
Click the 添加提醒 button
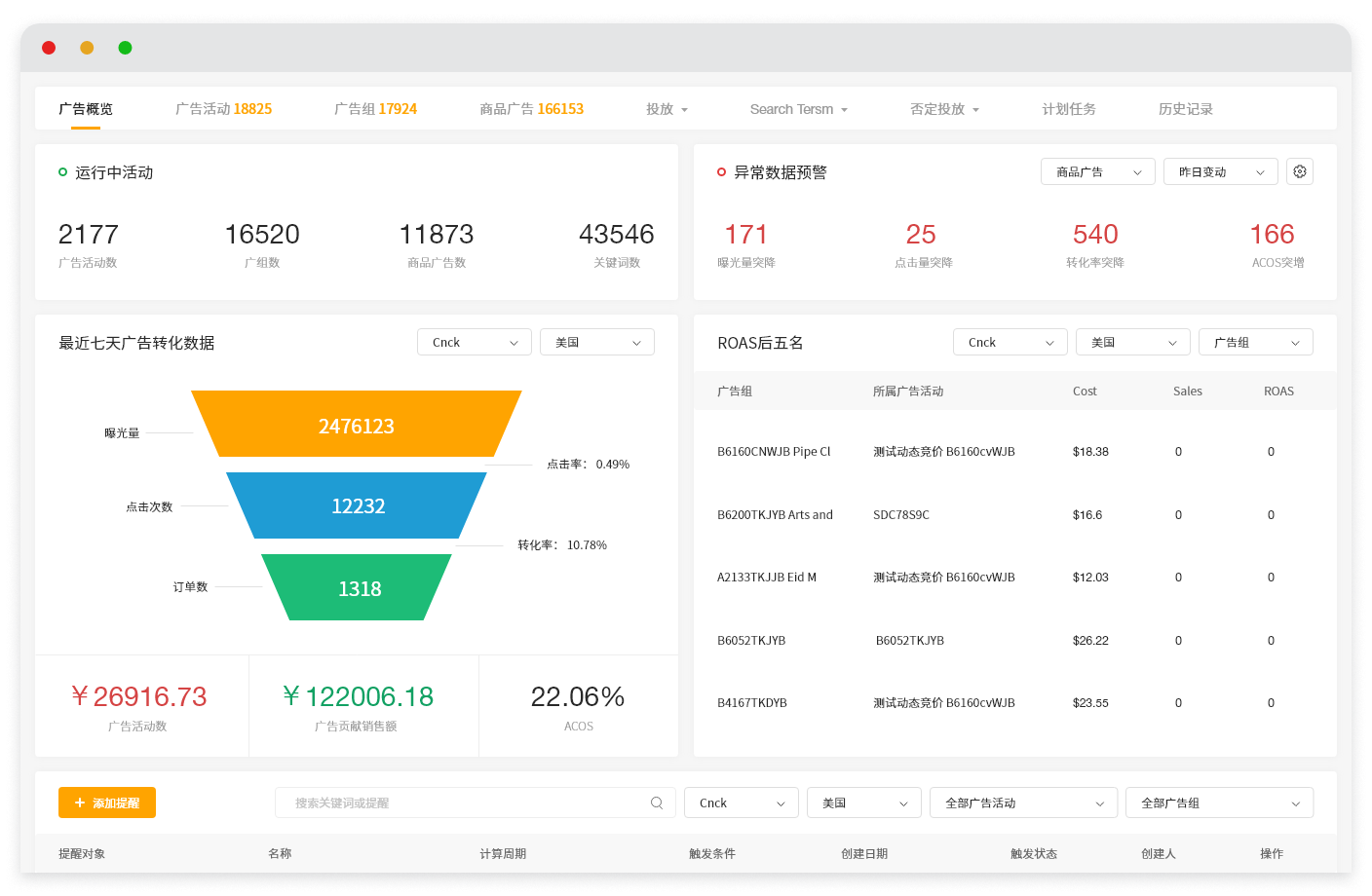(x=107, y=803)
